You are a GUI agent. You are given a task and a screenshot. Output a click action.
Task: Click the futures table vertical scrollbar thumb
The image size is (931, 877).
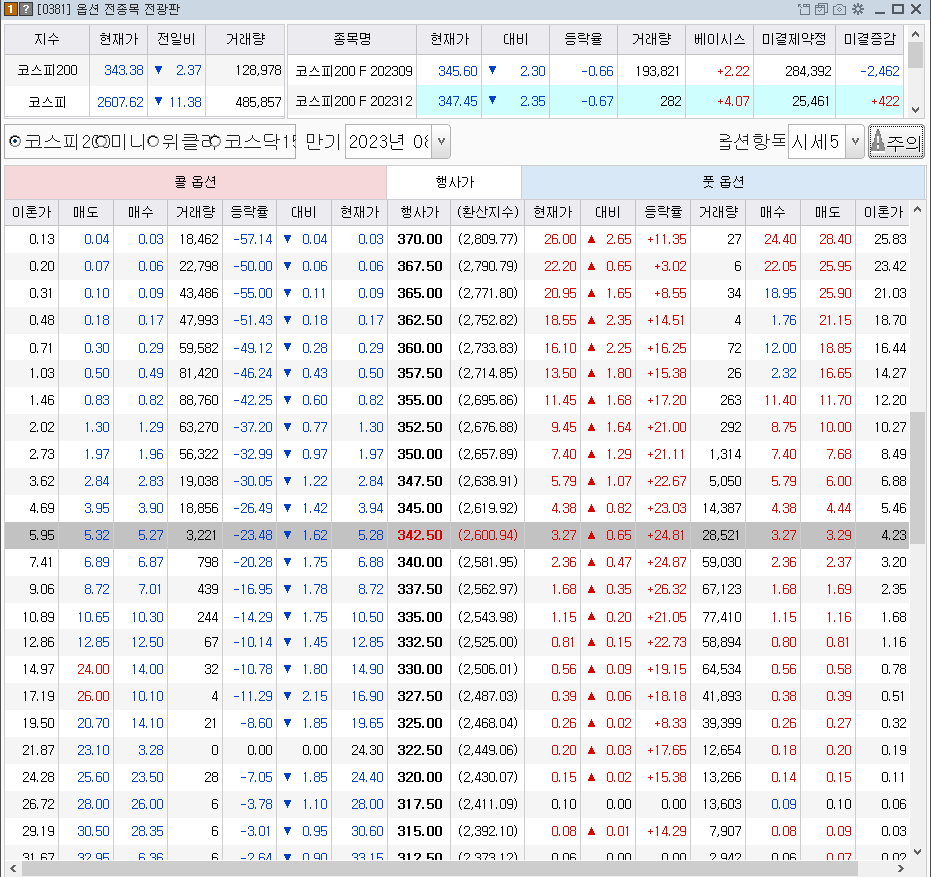pos(915,55)
